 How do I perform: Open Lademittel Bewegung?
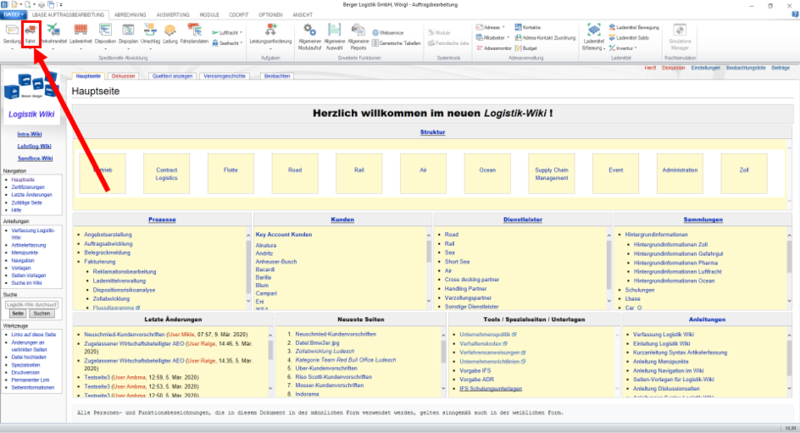634,27
